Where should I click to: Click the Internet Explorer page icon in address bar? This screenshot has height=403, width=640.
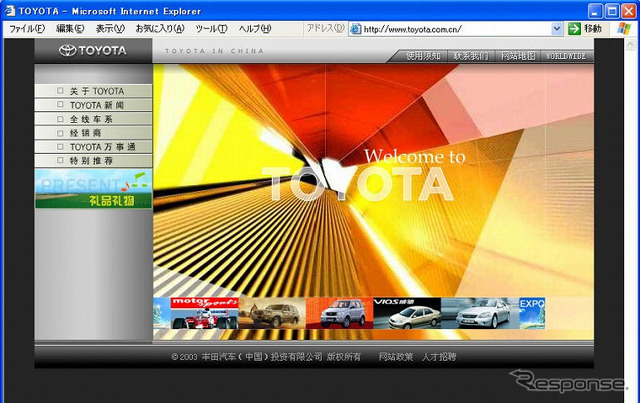point(356,29)
